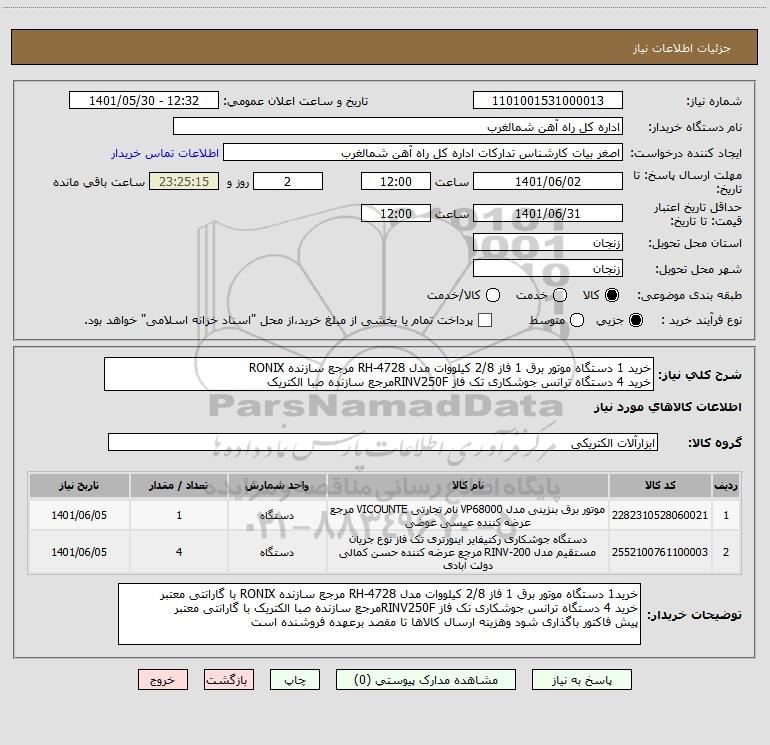This screenshot has height=745, width=770.
Task: Click item code 2552100761100003
Action: 660,552
